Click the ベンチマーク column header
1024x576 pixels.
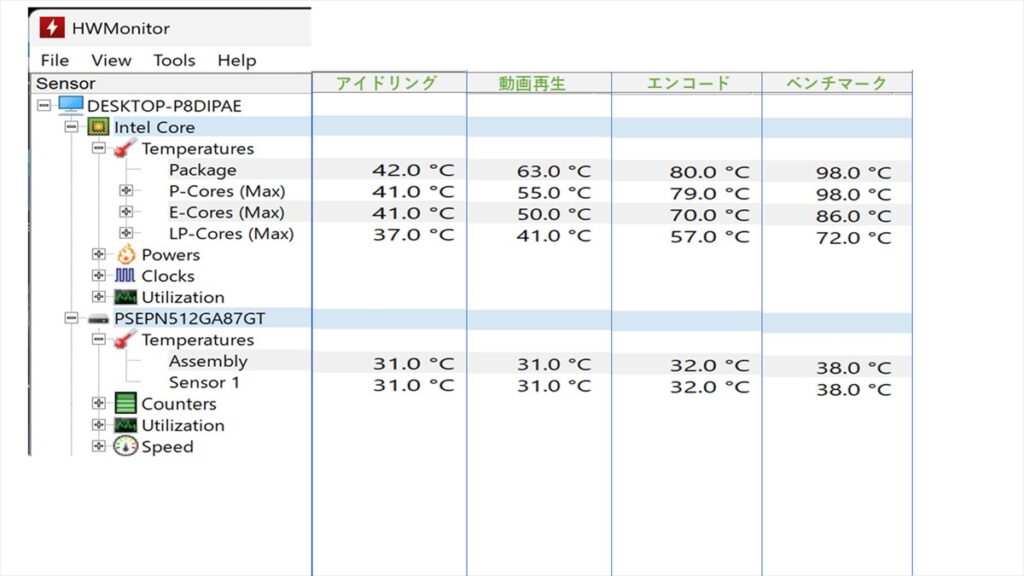tap(837, 82)
